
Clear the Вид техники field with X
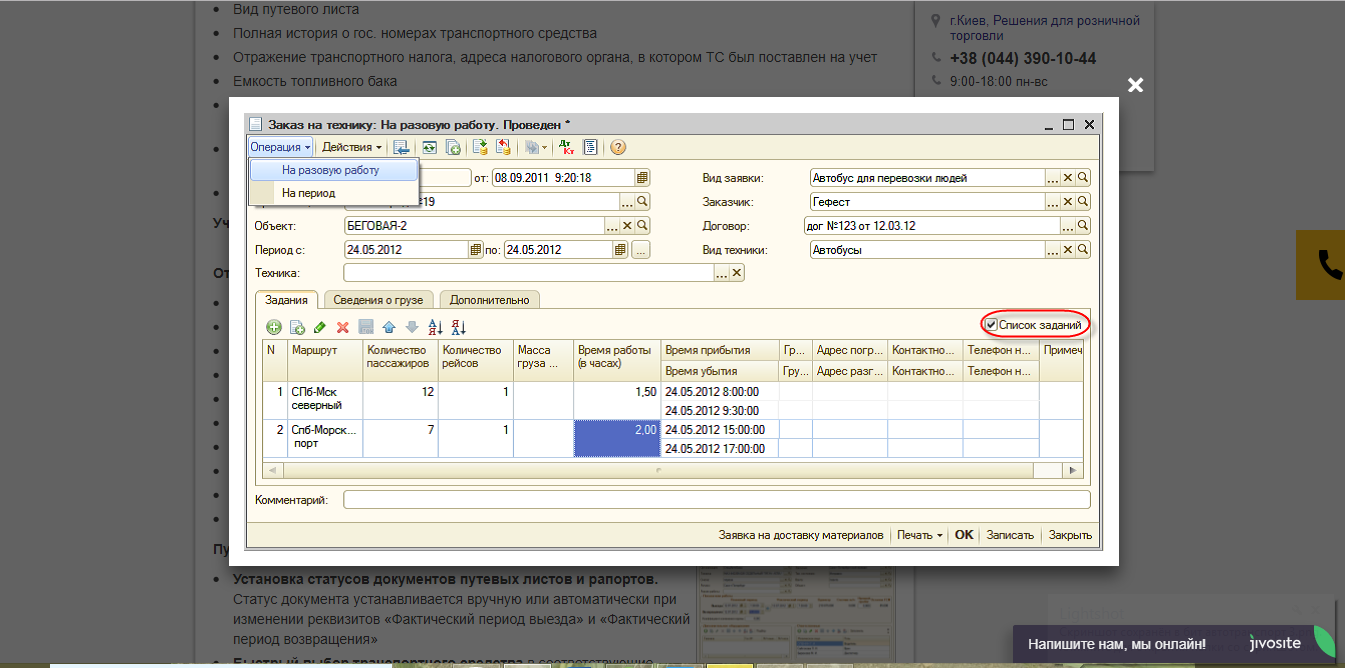pyautogui.click(x=1067, y=250)
